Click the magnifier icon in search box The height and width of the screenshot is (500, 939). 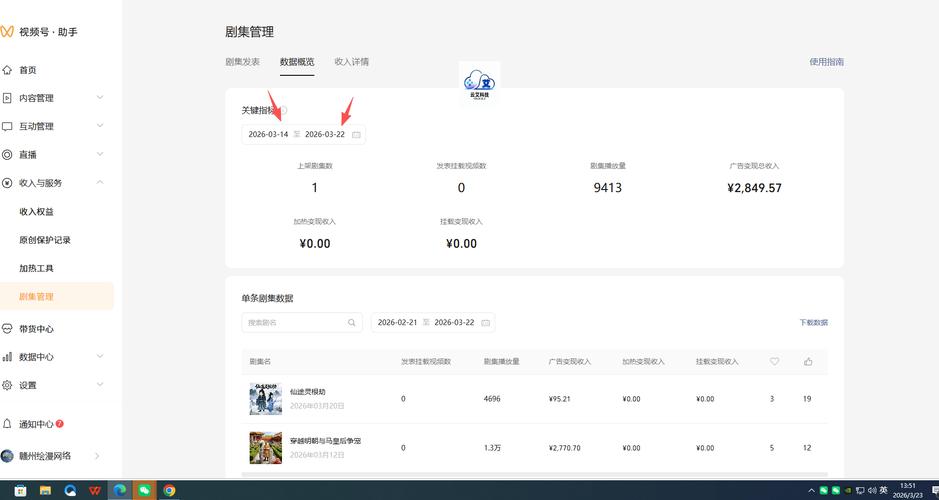(352, 323)
